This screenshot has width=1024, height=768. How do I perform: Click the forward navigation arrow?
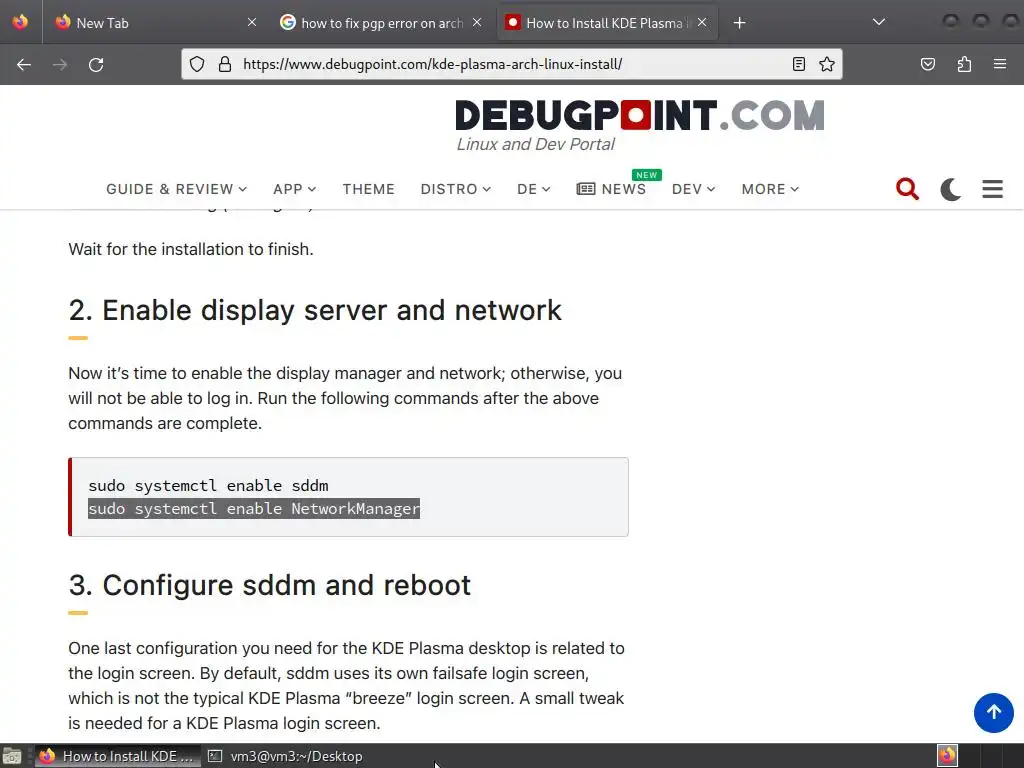tap(59, 65)
